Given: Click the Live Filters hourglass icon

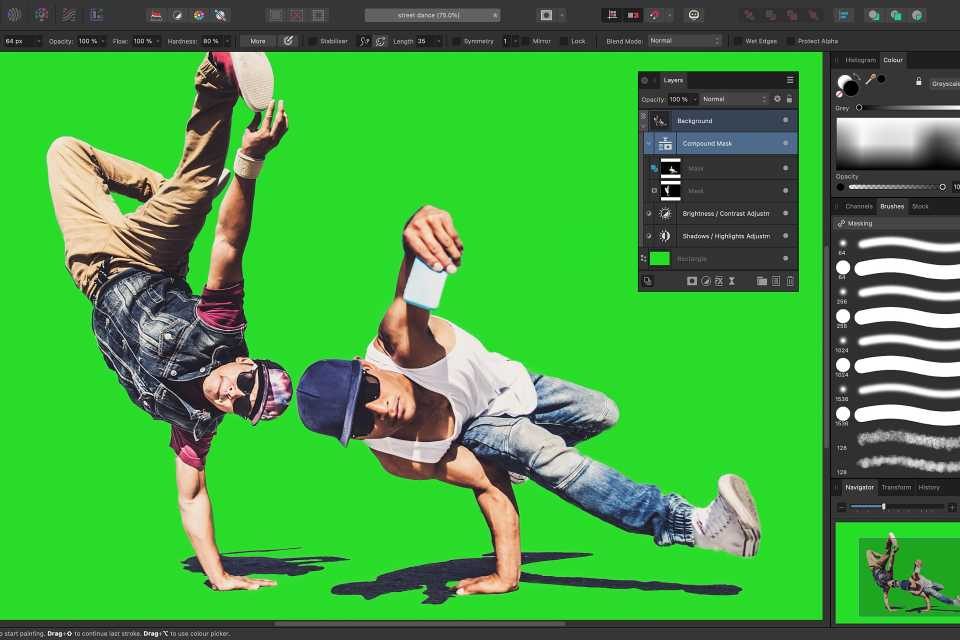Looking at the screenshot, I should point(731,282).
